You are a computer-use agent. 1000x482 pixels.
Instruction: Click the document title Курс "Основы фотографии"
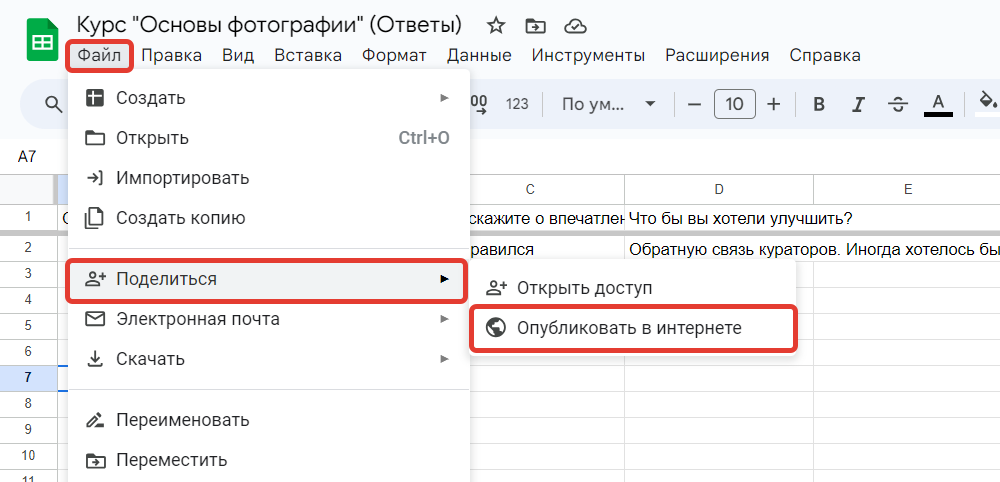click(x=268, y=26)
